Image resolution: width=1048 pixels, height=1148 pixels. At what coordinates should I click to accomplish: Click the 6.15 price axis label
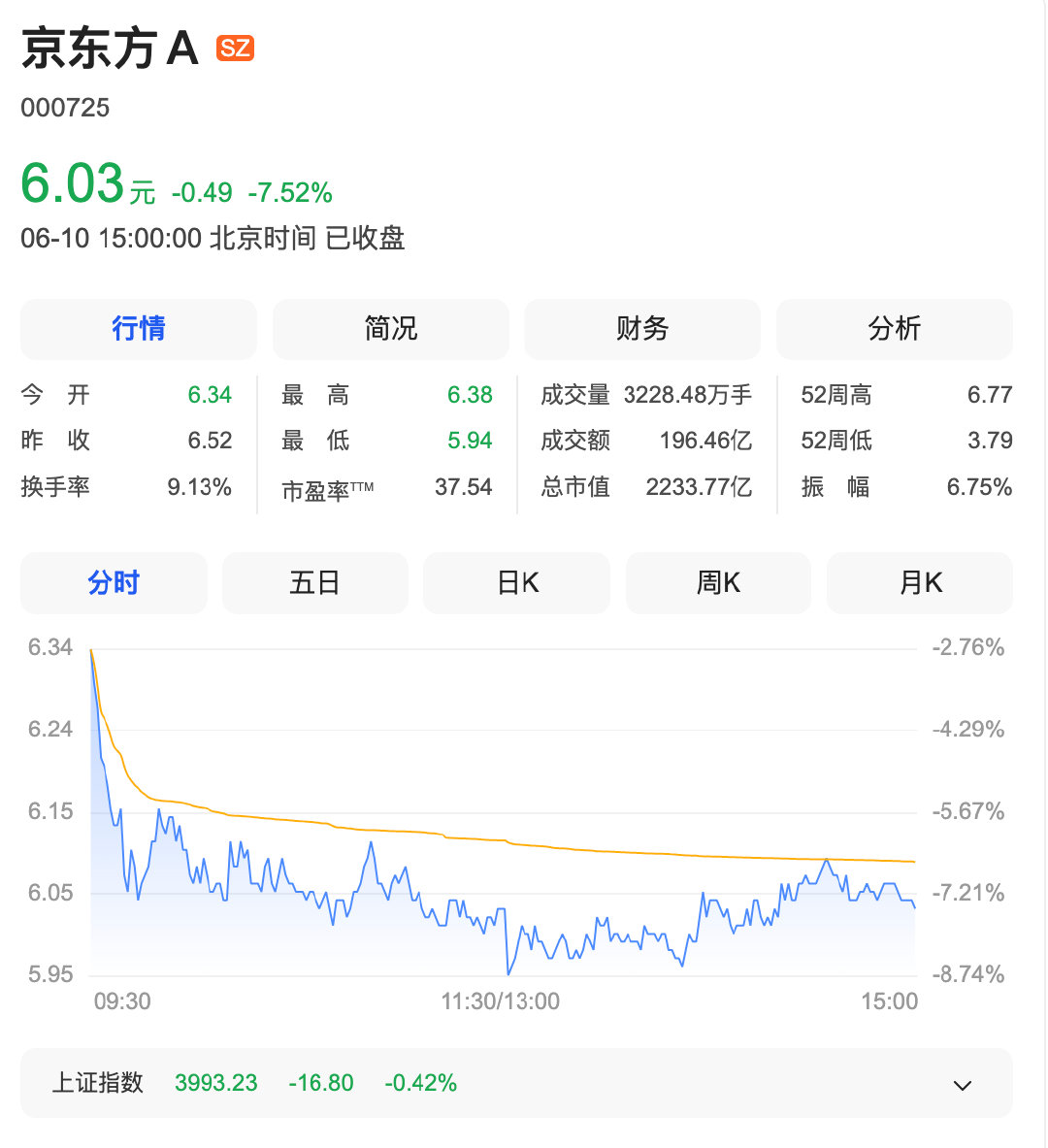[x=50, y=811]
